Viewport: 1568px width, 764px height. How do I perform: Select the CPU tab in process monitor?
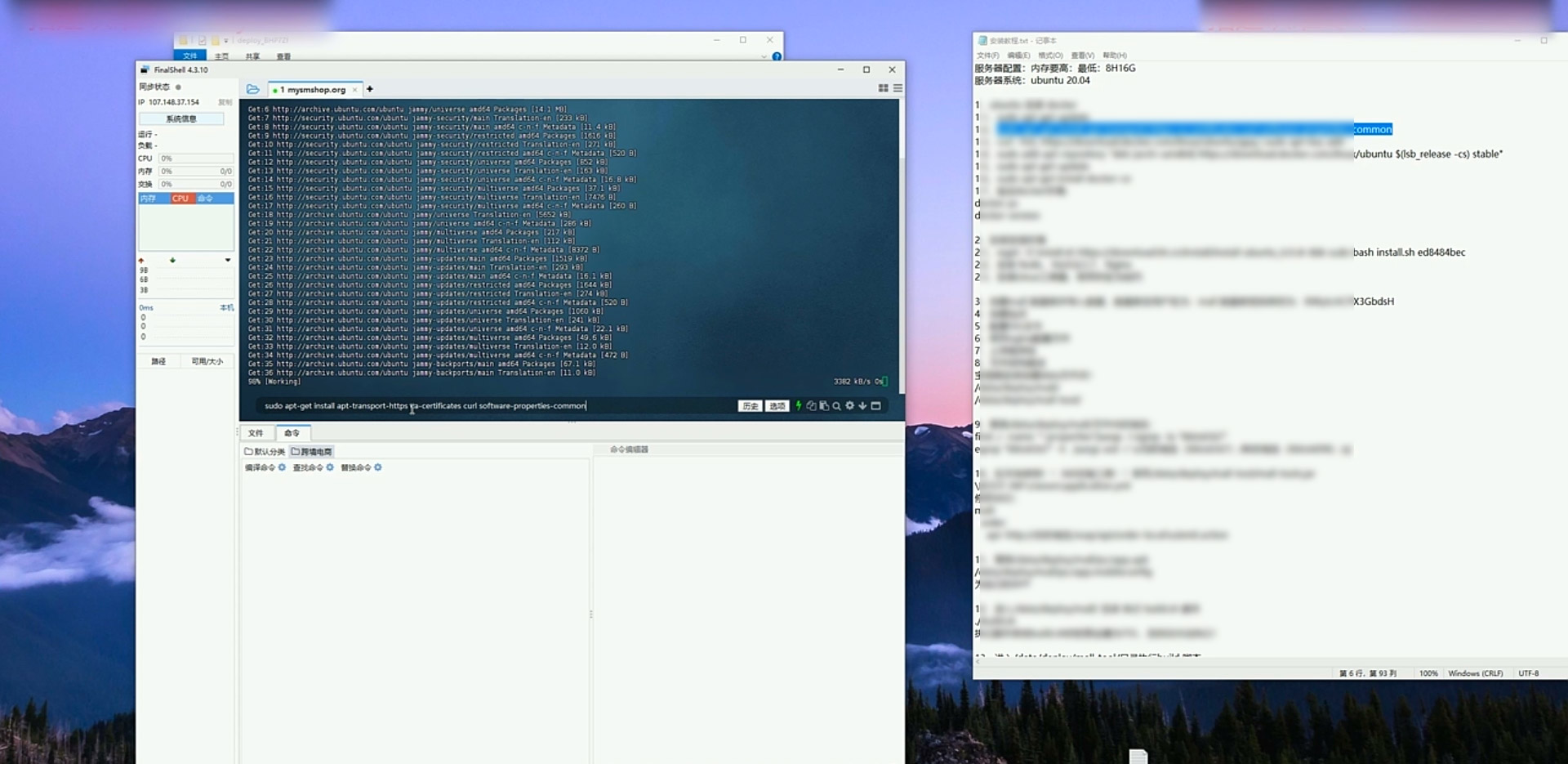pyautogui.click(x=180, y=199)
